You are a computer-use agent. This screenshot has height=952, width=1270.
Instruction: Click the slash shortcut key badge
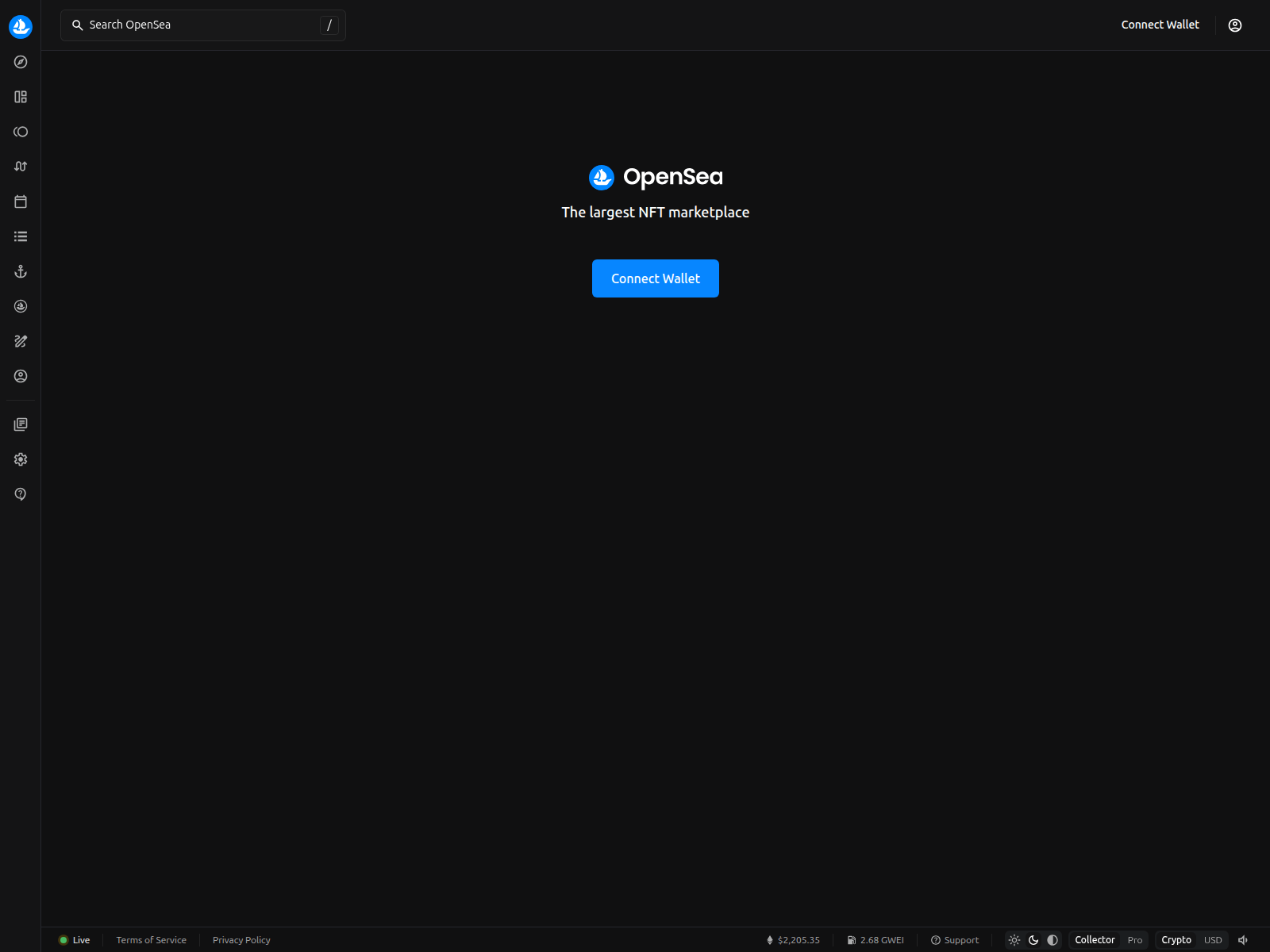coord(329,25)
